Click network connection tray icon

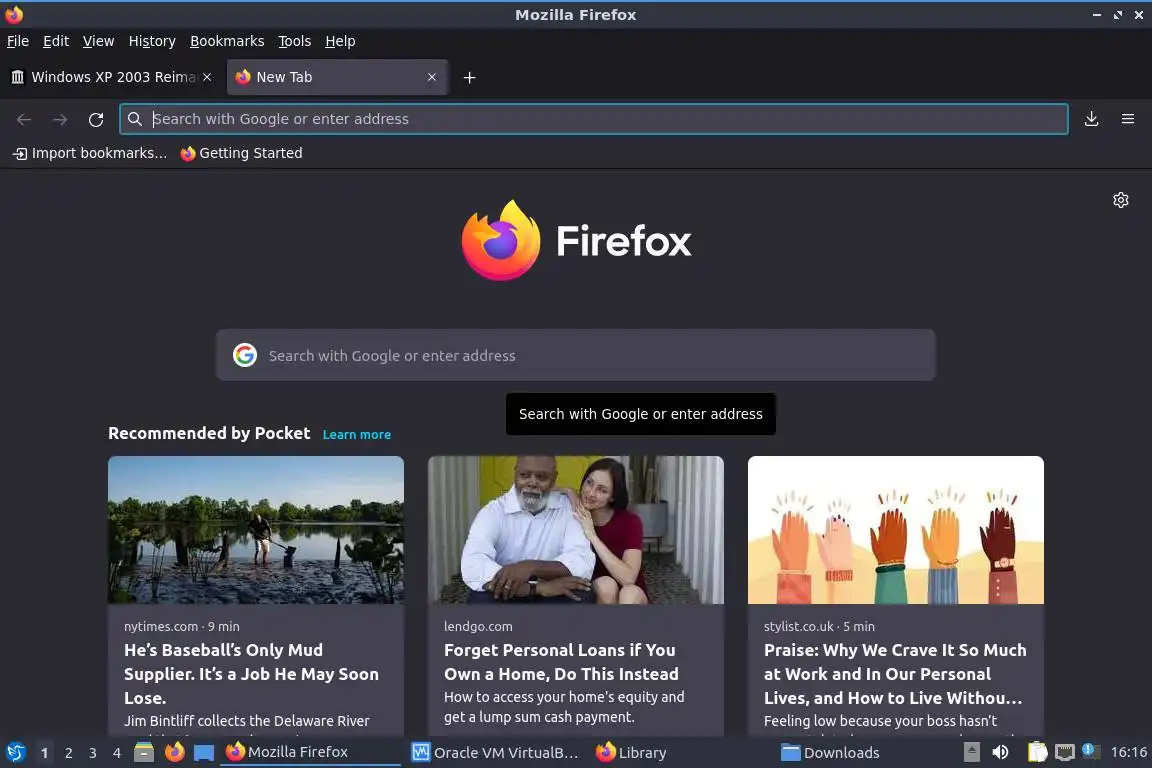(x=1065, y=753)
